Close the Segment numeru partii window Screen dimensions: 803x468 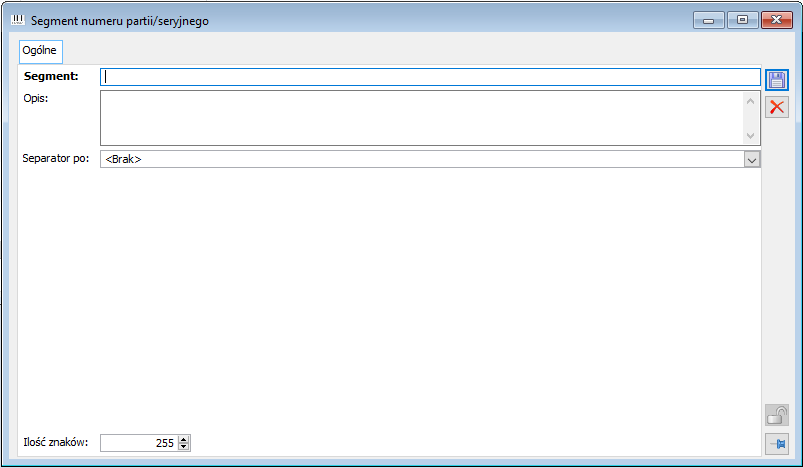point(776,20)
